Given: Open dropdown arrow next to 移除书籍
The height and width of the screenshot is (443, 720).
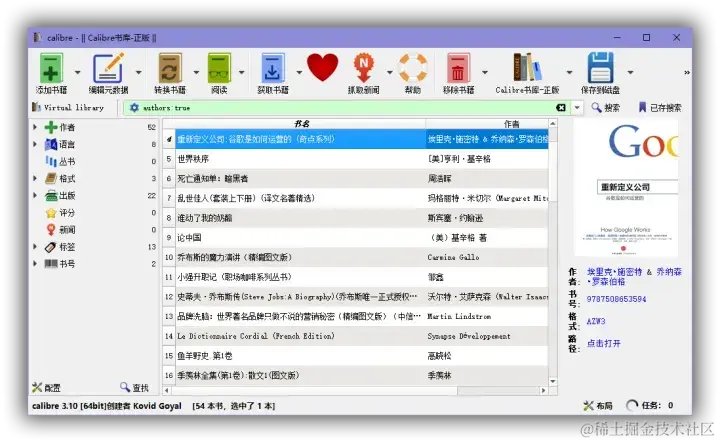Looking at the screenshot, I should 484,72.
